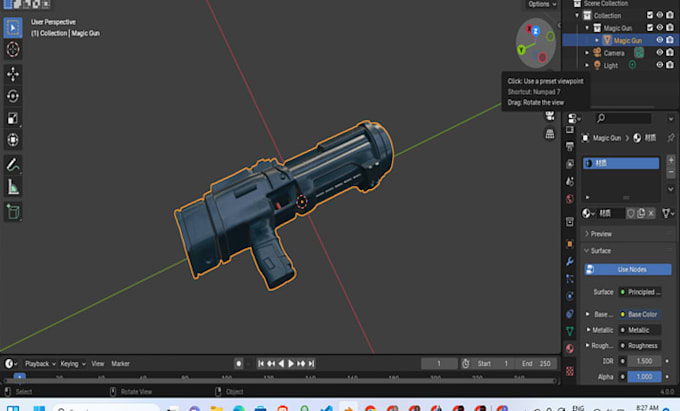Open the Object Constraints tab
Image resolution: width=680 pixels, height=411 pixels.
570,313
